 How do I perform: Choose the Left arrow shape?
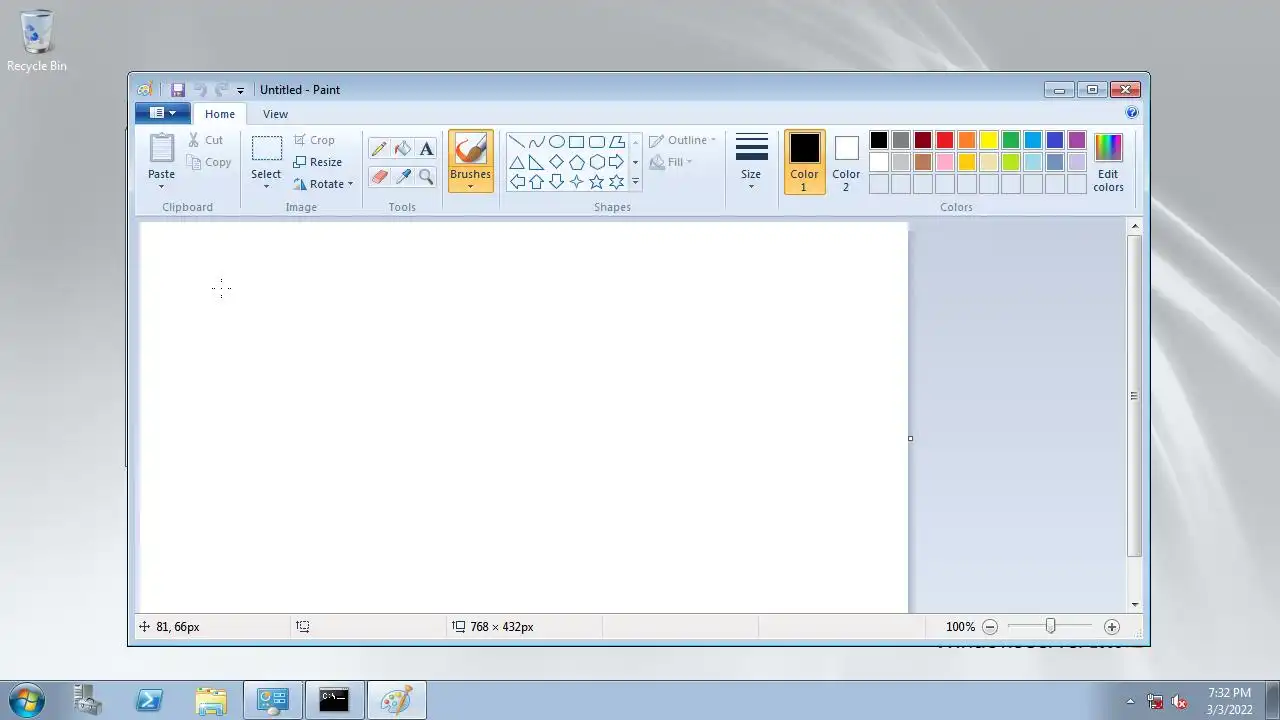(x=517, y=182)
